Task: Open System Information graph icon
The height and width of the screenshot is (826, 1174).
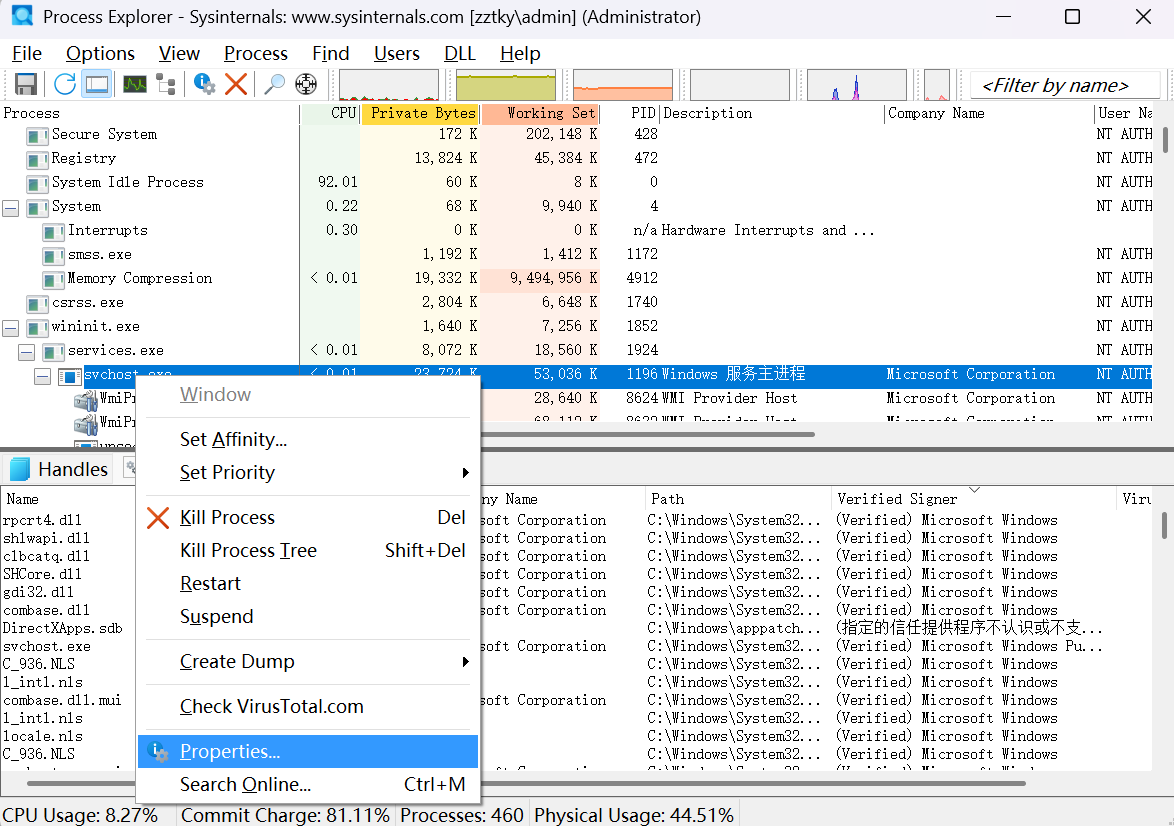Action: pos(135,84)
